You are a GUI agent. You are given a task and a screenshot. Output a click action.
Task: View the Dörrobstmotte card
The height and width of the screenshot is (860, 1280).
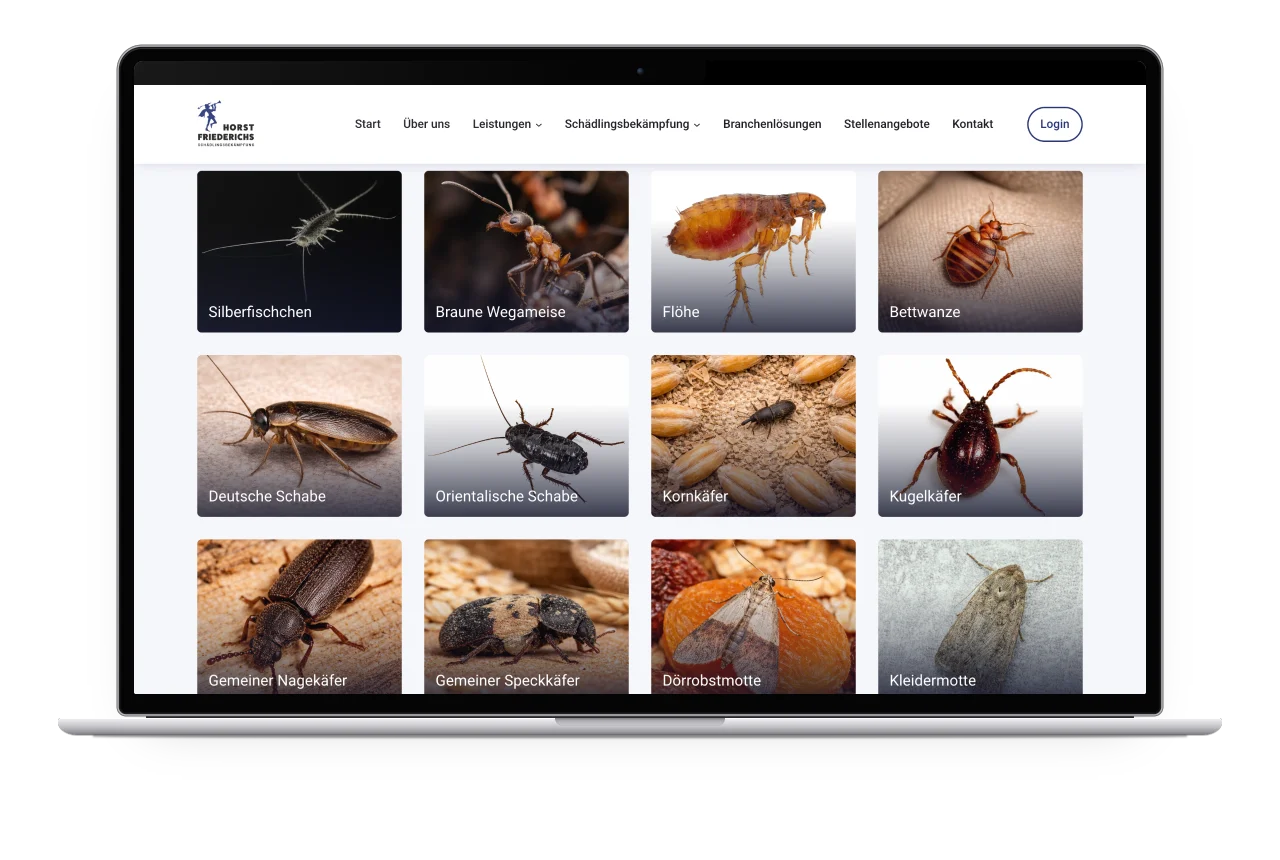point(753,617)
